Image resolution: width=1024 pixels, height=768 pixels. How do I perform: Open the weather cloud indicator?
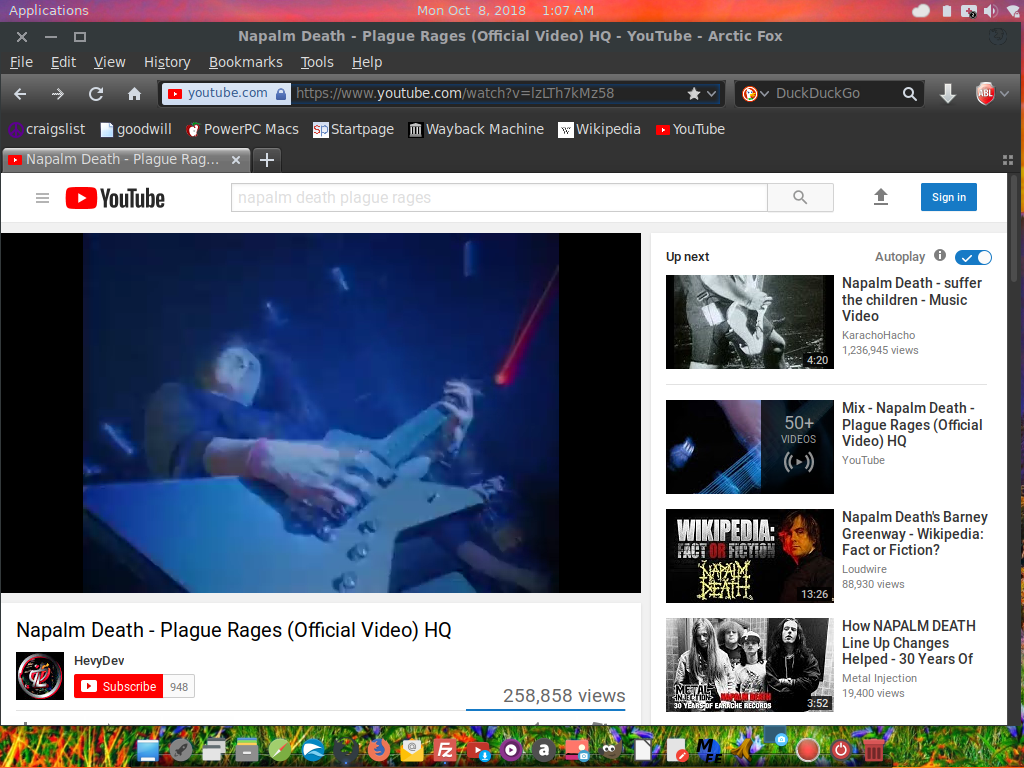coord(921,10)
